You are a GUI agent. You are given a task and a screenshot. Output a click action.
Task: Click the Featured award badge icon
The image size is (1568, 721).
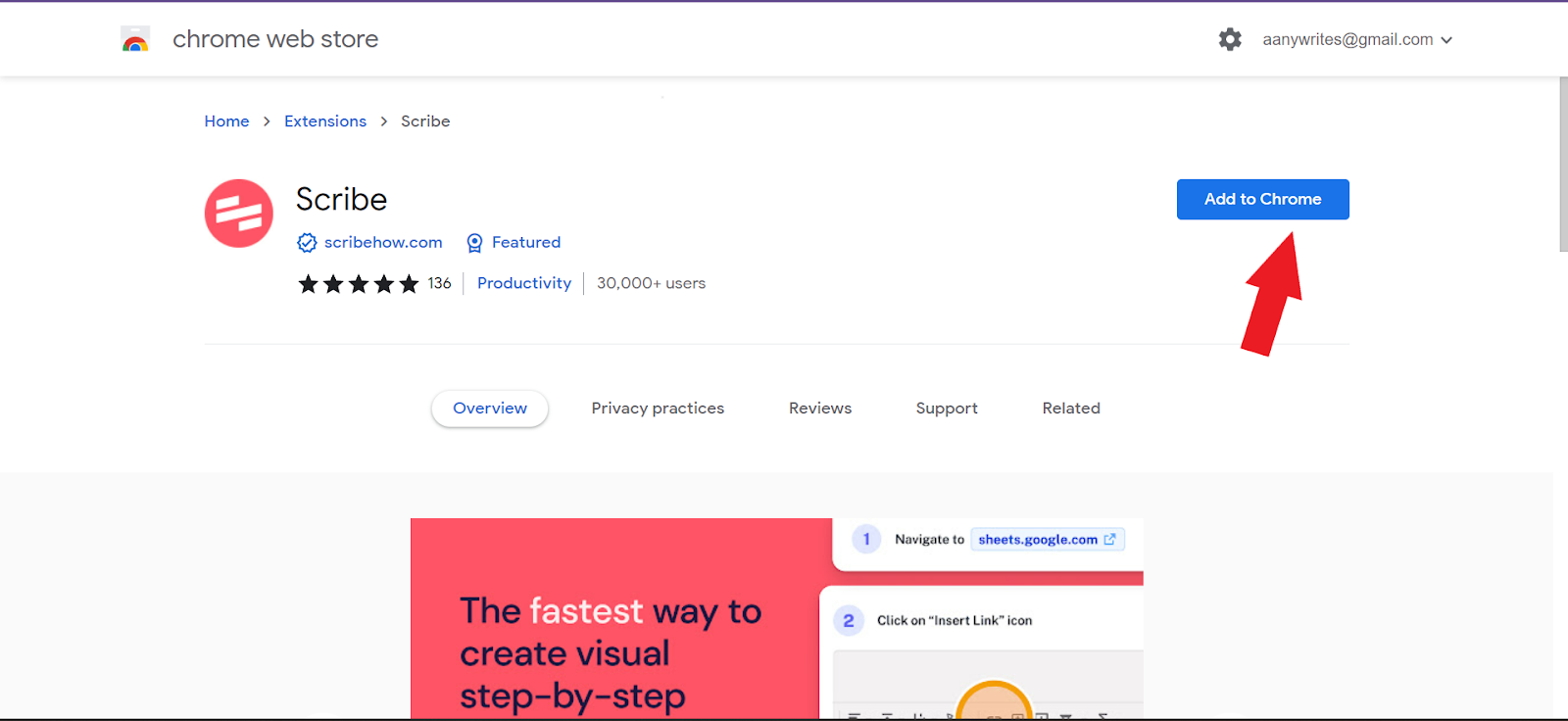pos(474,243)
